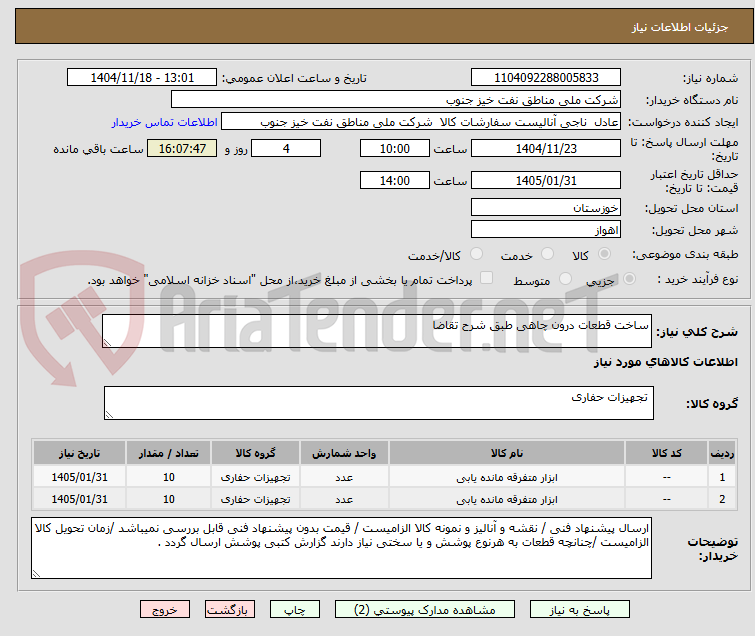The width and height of the screenshot is (755, 636).
Task: Click the اطلاعات کالاهای مورد نیاز heading
Action: tap(665, 362)
